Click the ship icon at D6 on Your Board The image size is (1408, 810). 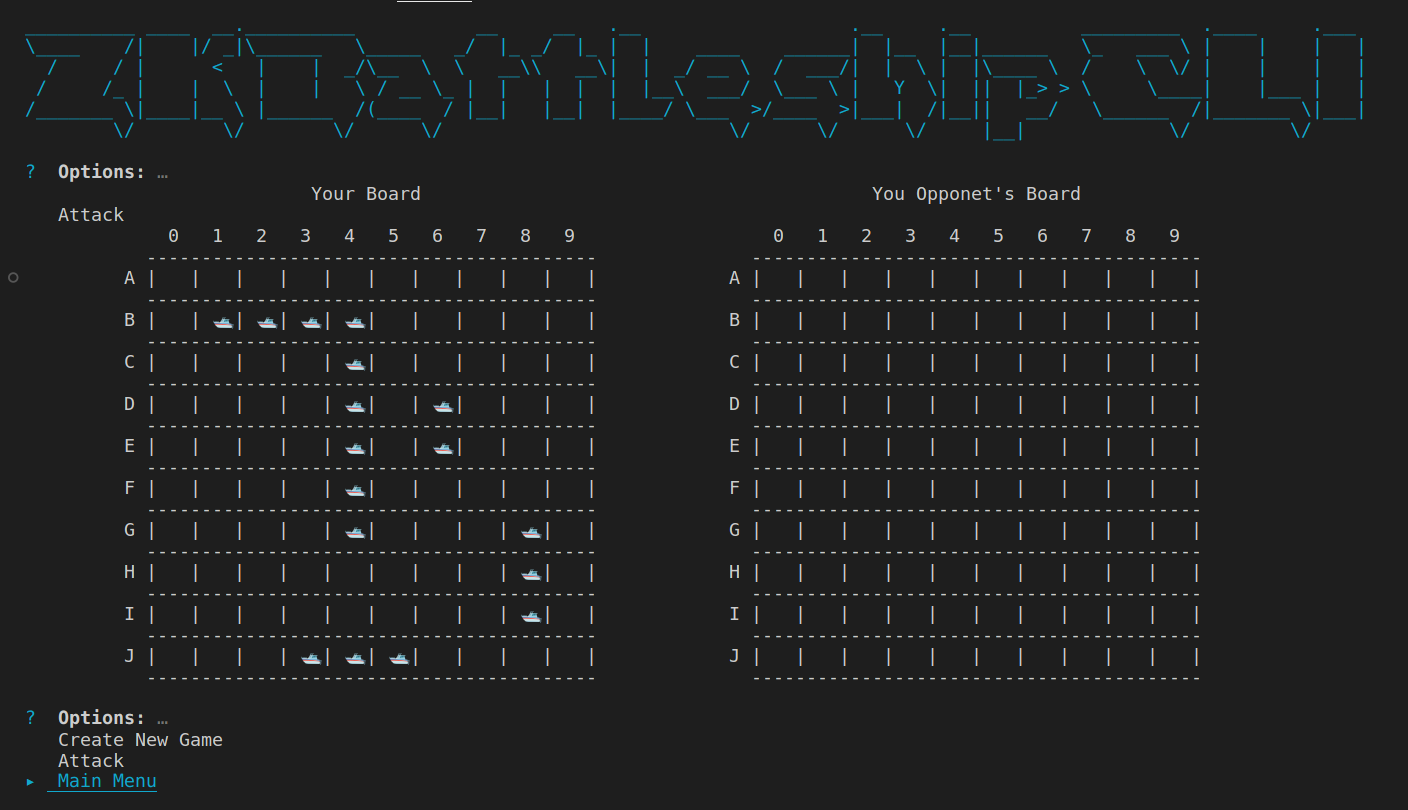443,406
